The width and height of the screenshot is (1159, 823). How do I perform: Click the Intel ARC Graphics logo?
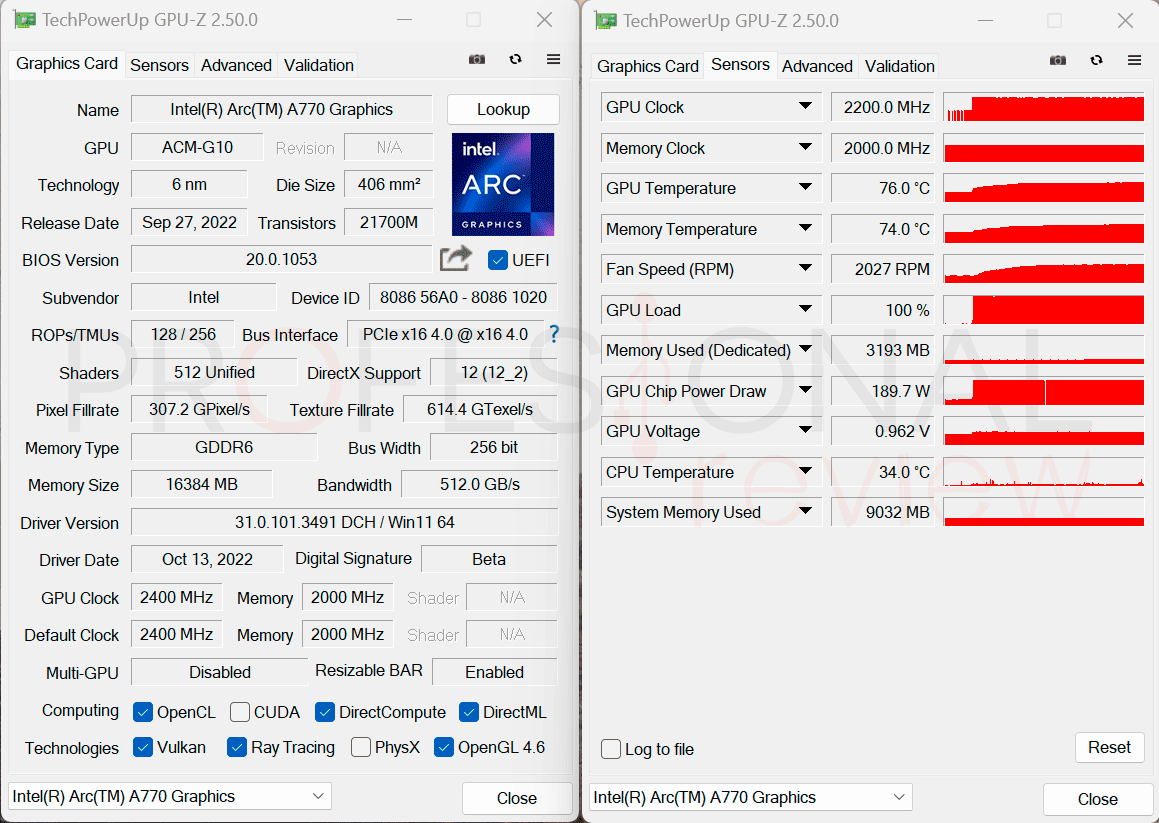pos(503,184)
